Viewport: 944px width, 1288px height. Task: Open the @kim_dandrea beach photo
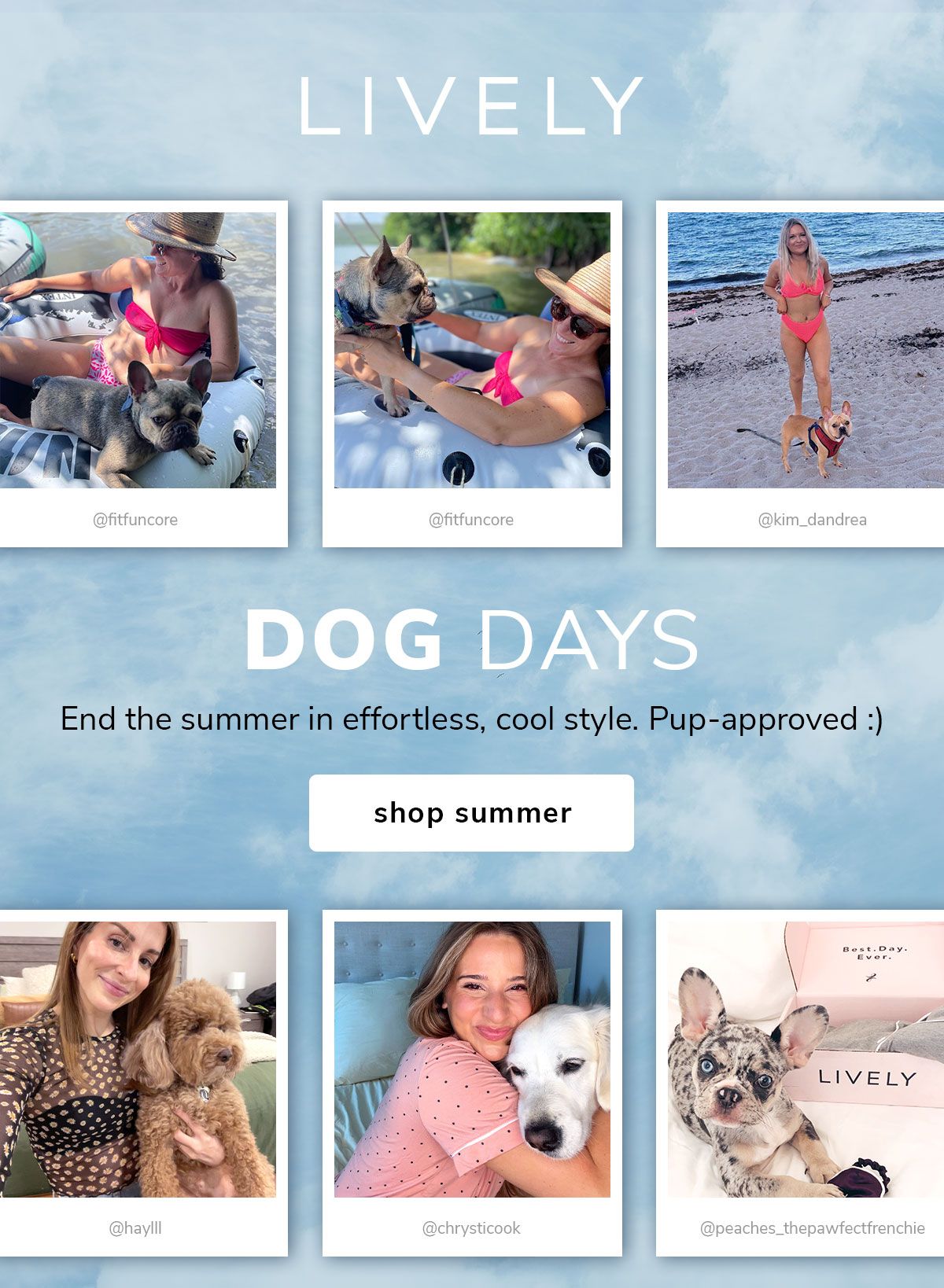pyautogui.click(x=806, y=350)
